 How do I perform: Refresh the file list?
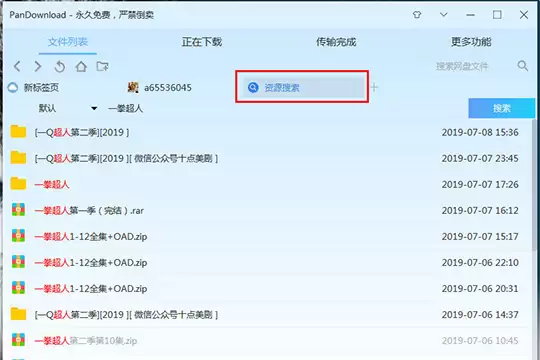point(60,66)
